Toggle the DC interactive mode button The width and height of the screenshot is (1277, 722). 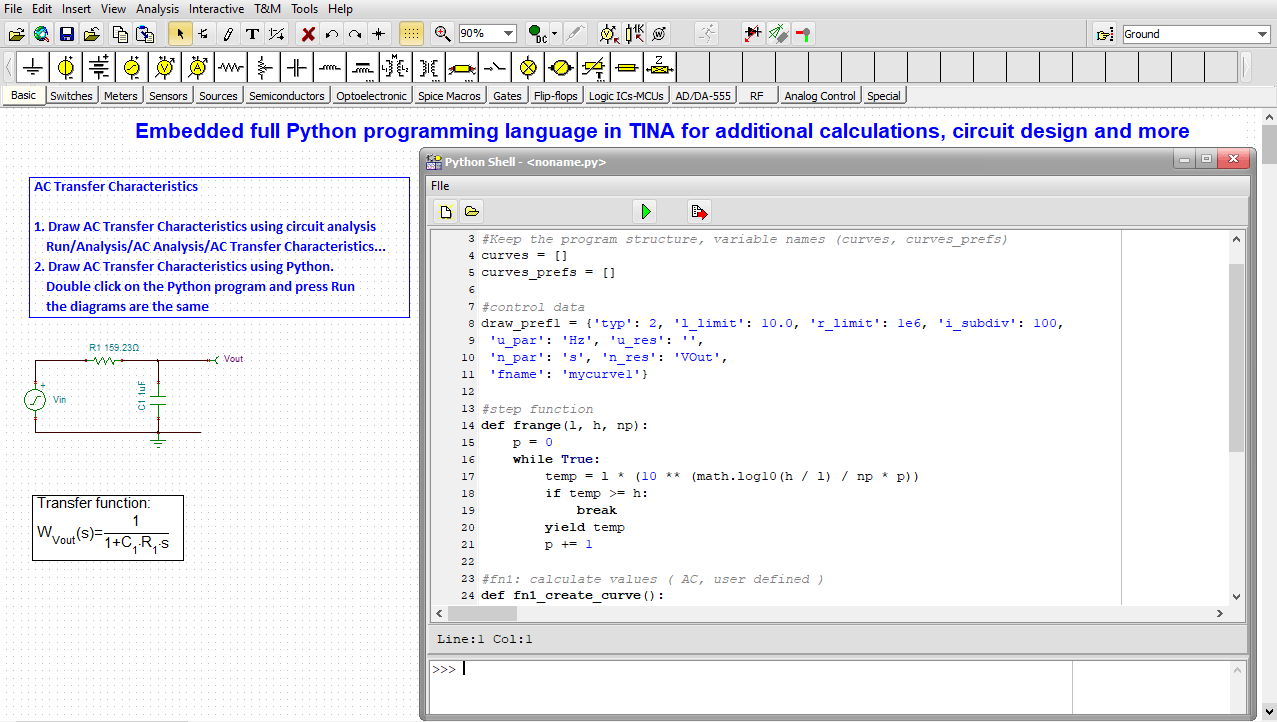click(537, 34)
